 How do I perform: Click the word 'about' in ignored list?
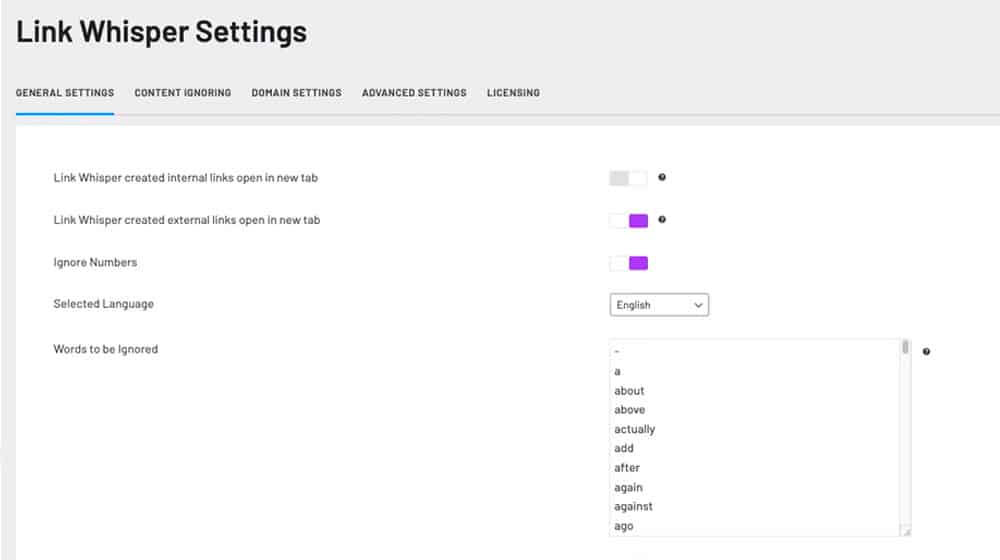tap(629, 390)
